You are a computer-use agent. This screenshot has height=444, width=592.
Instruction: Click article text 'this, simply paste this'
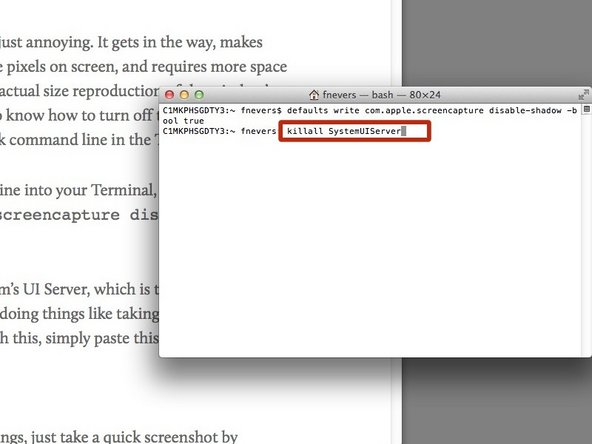tap(85, 338)
